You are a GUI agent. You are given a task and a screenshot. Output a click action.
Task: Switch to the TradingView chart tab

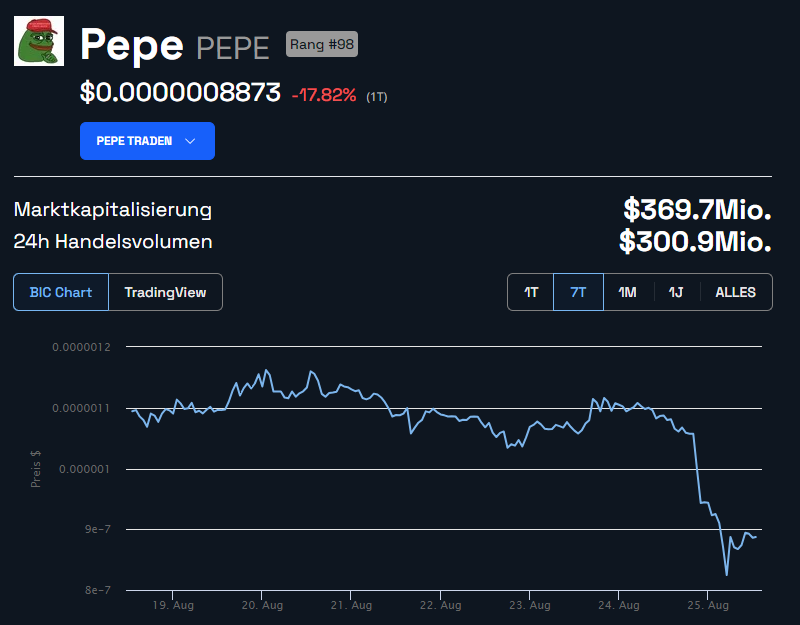[x=166, y=292]
